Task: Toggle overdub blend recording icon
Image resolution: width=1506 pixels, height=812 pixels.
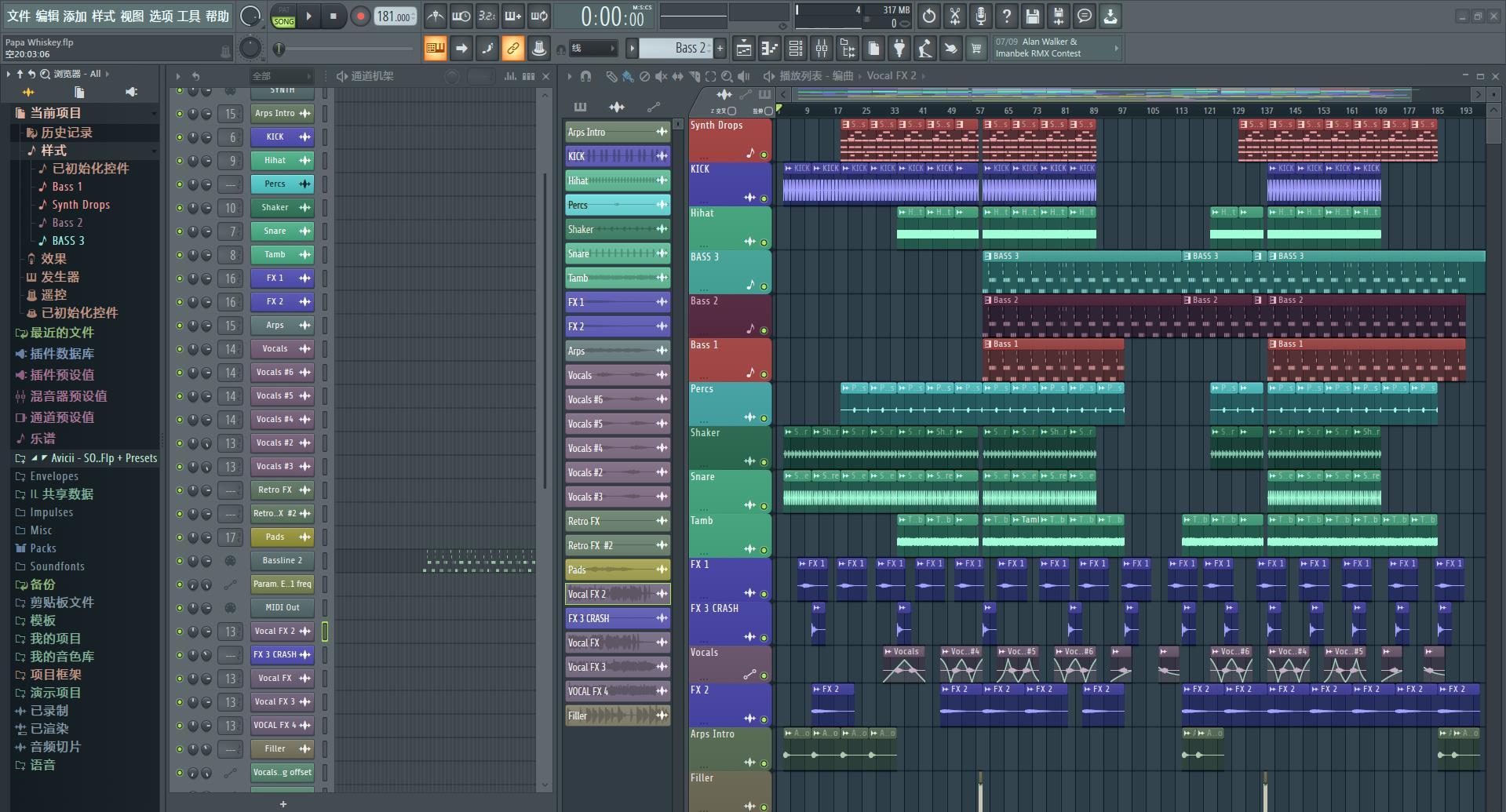Action: [x=512, y=16]
